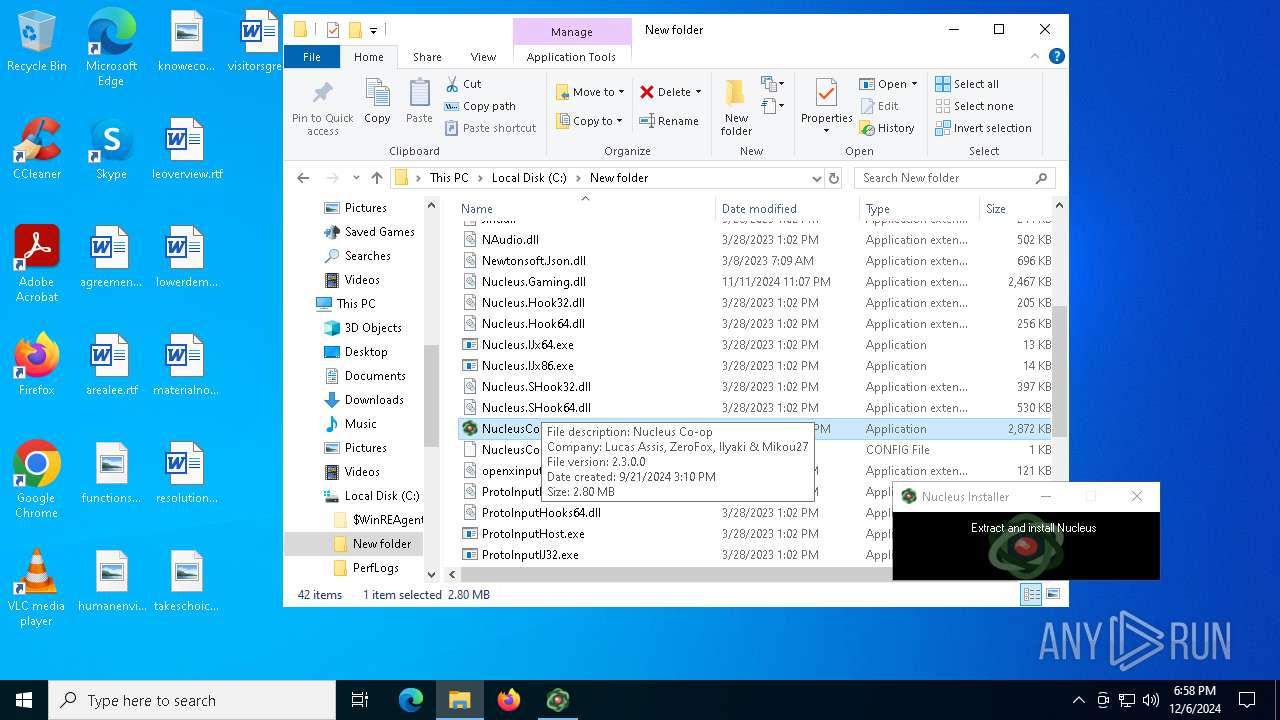Click the Edit command in Open group
Viewport: 1280px width, 720px height.
tap(879, 106)
